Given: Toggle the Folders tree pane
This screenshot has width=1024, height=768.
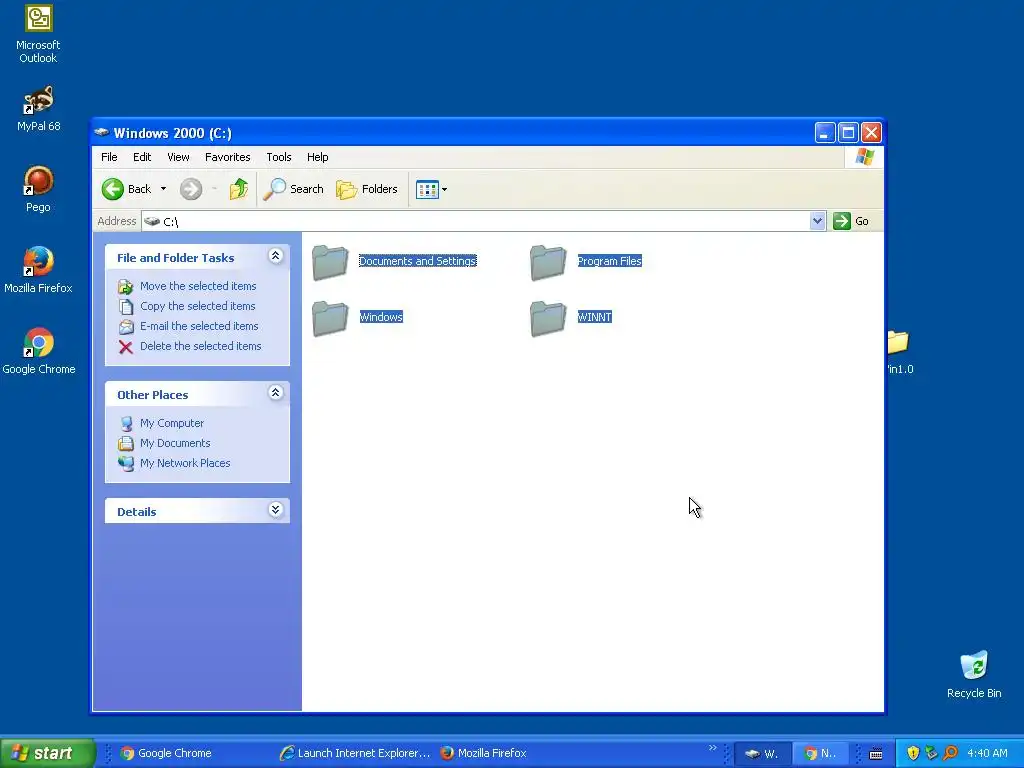Looking at the screenshot, I should [366, 189].
